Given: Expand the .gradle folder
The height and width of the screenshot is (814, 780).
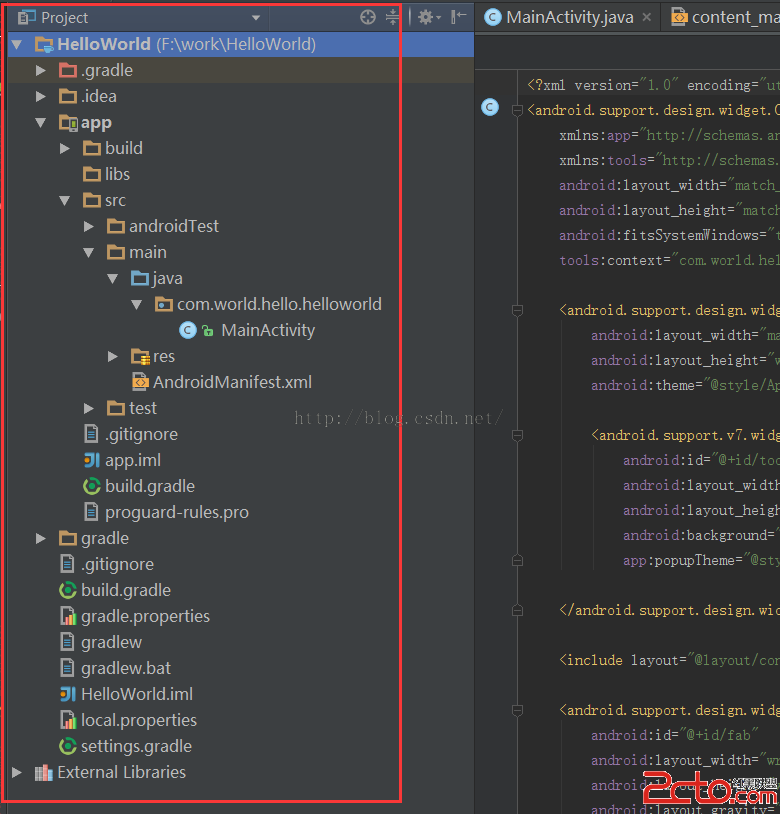Looking at the screenshot, I should [x=41, y=70].
